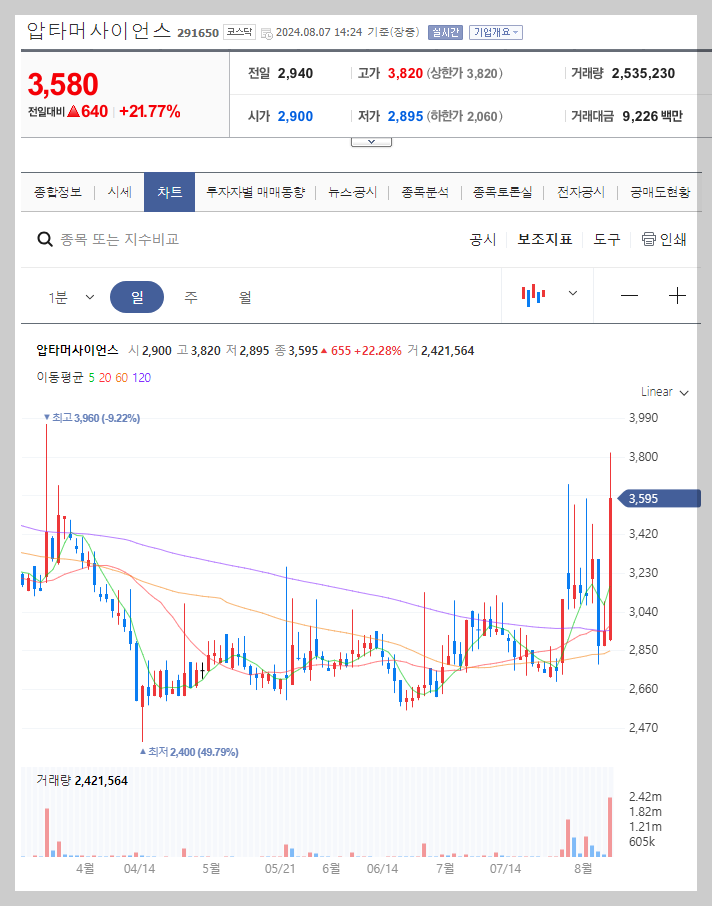Open the 공매도현황 tab
Image resolution: width=712 pixels, height=906 pixels.
(660, 192)
